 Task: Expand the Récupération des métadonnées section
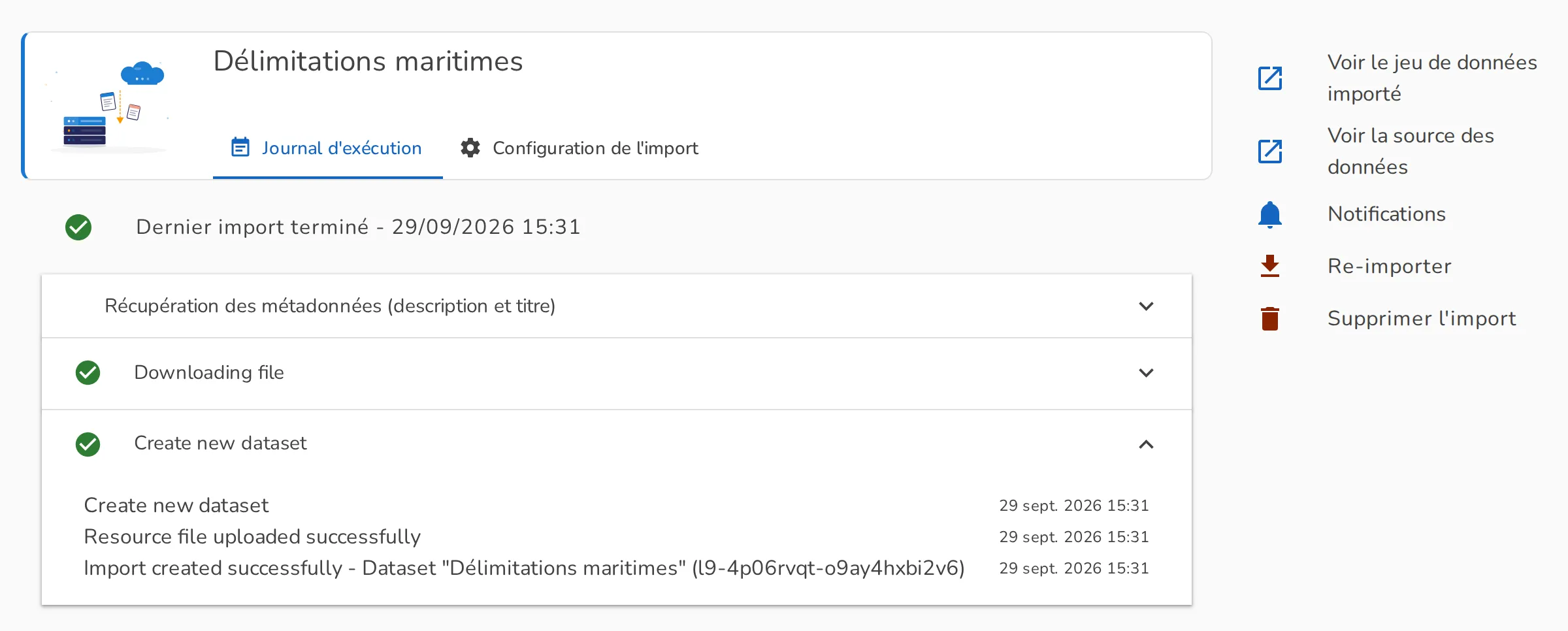pos(1146,306)
